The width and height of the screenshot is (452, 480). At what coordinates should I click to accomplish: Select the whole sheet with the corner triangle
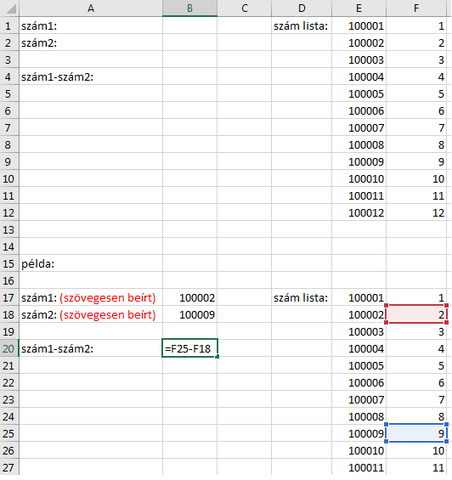pos(10,8)
